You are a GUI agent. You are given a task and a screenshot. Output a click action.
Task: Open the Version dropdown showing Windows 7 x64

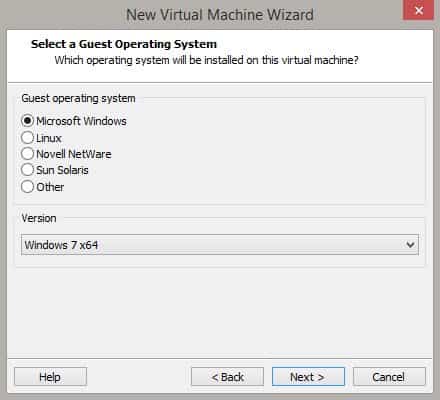click(220, 245)
